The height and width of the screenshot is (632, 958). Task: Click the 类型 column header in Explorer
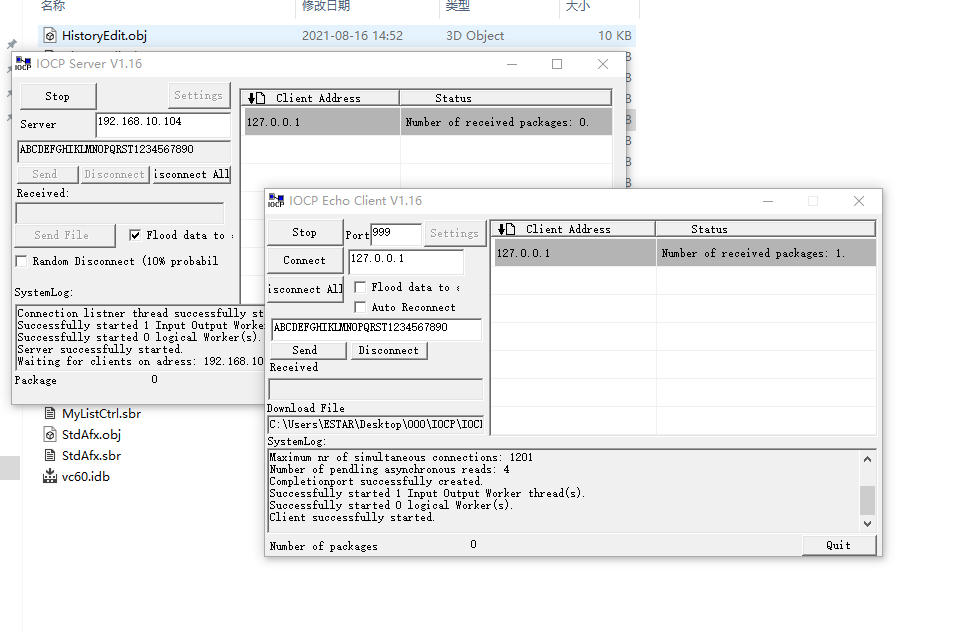(458, 6)
